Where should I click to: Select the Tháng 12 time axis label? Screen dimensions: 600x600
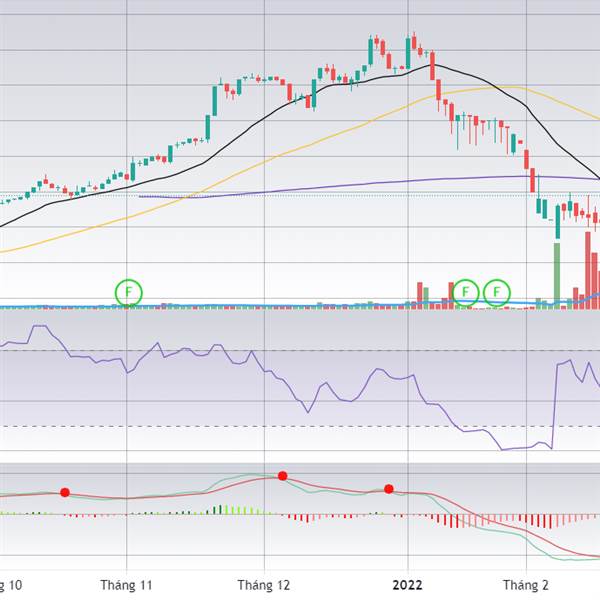(x=264, y=585)
